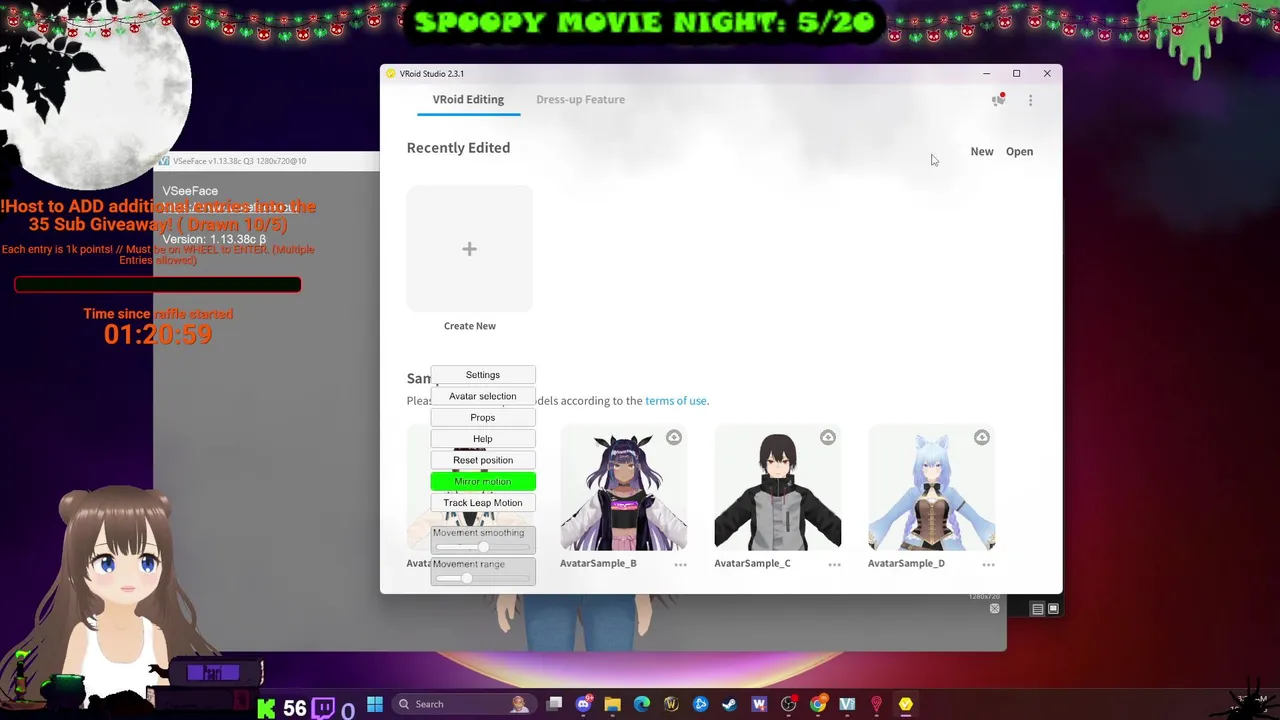The height and width of the screenshot is (720, 1280).
Task: Open Battle.net from the taskbar
Action: point(700,704)
